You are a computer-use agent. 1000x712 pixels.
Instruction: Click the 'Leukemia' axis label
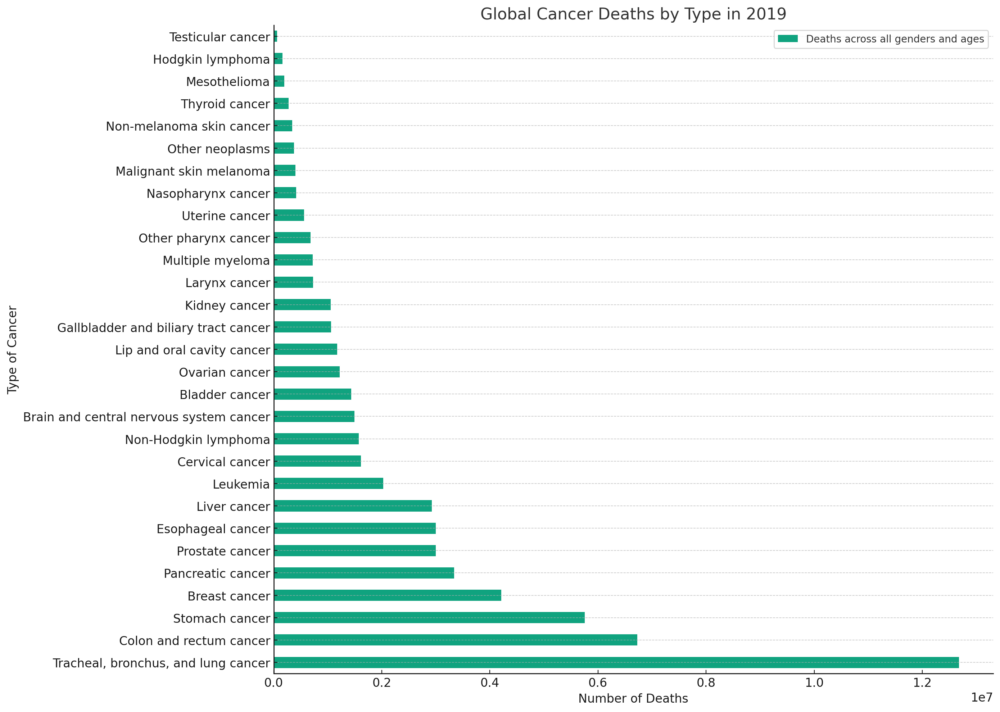click(x=241, y=484)
